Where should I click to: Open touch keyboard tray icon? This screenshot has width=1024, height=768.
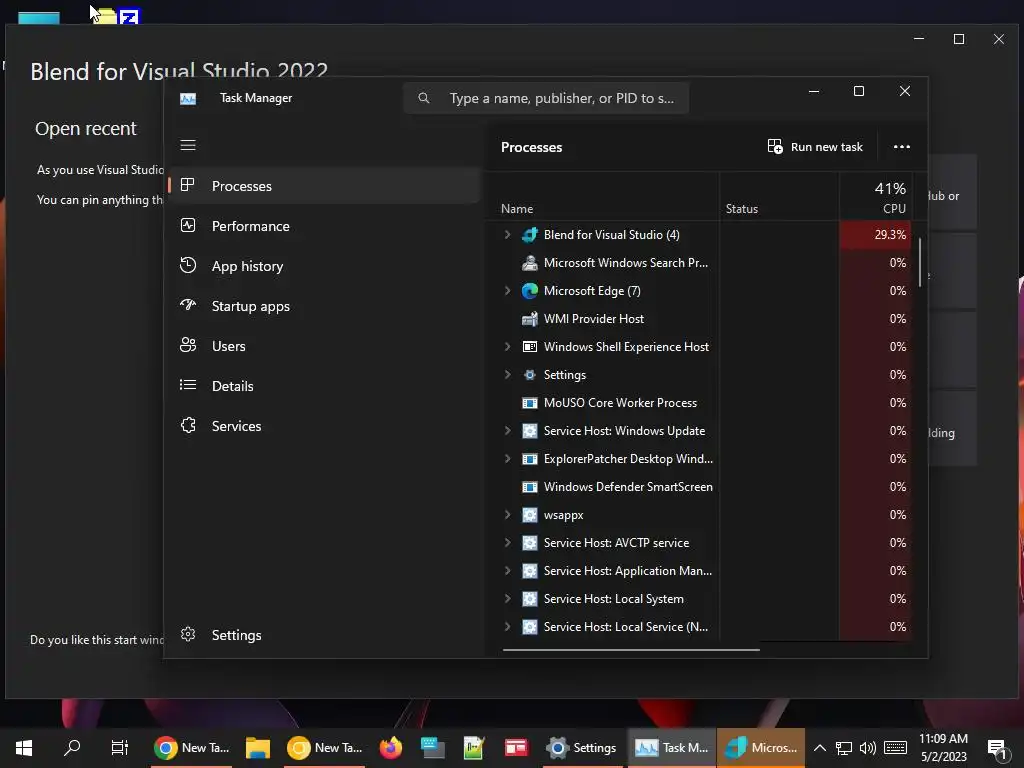click(895, 748)
